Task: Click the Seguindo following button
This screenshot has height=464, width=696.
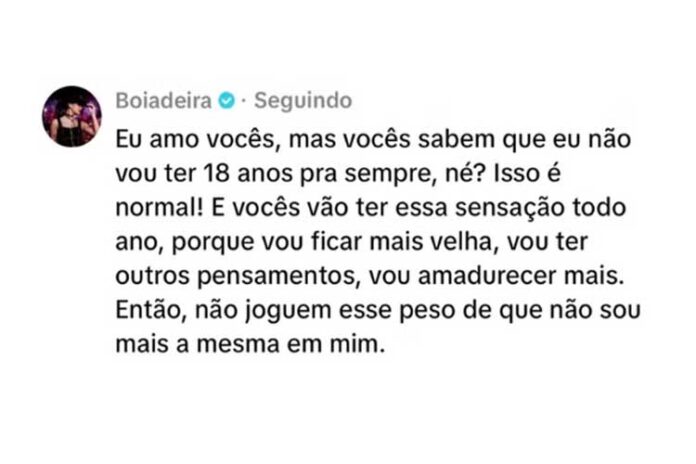Action: coord(303,101)
